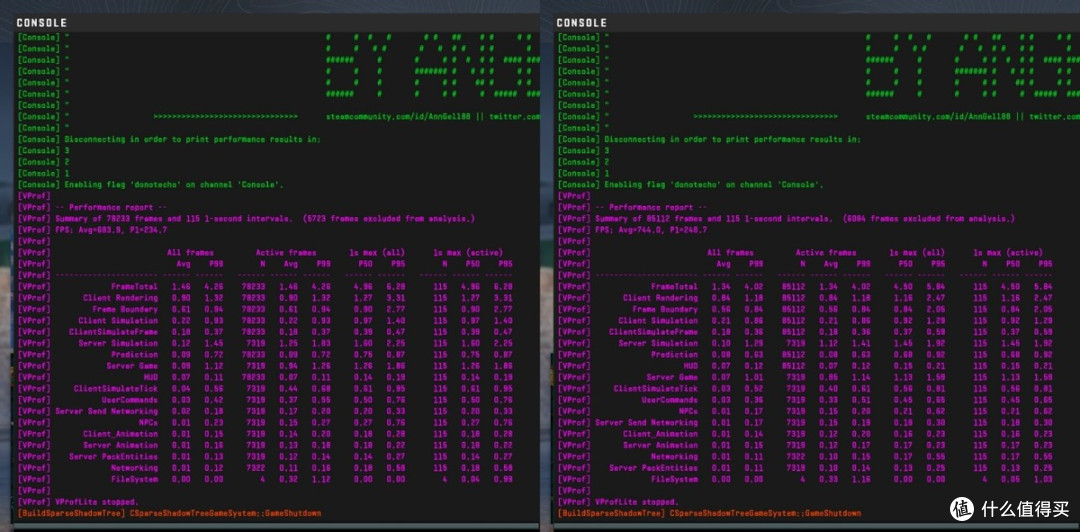Click 'Active frames' column header in right console
Screen dimensions: 1080x532
[x=826, y=252]
